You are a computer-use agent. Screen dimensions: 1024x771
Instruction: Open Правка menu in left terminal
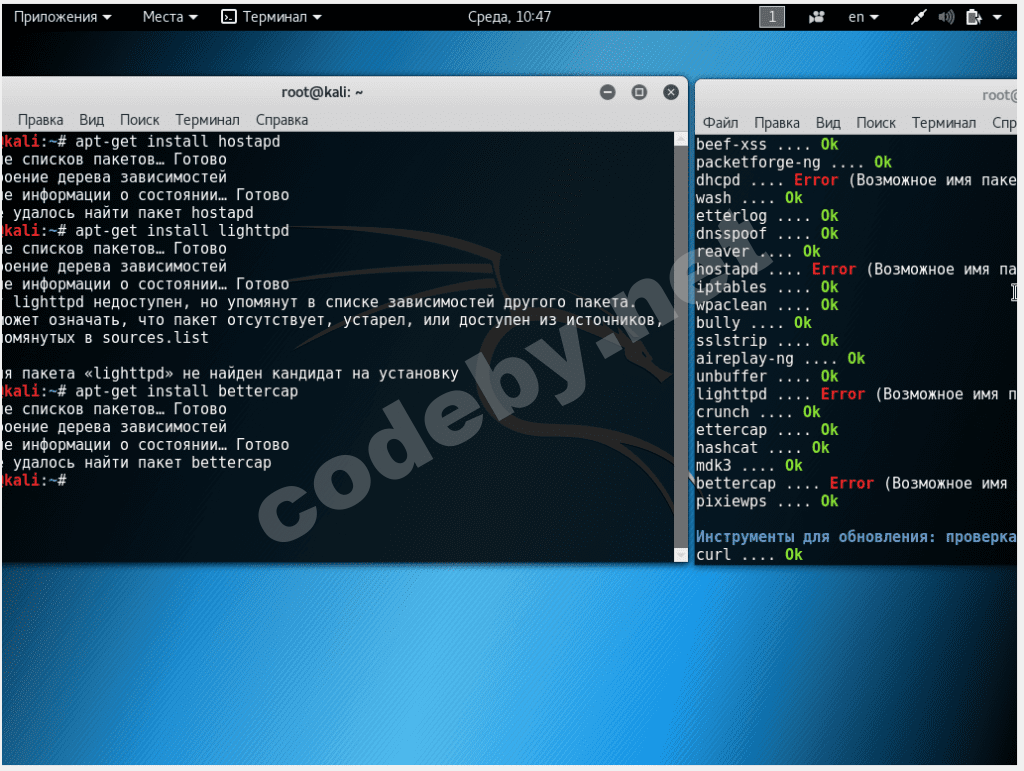pos(40,120)
